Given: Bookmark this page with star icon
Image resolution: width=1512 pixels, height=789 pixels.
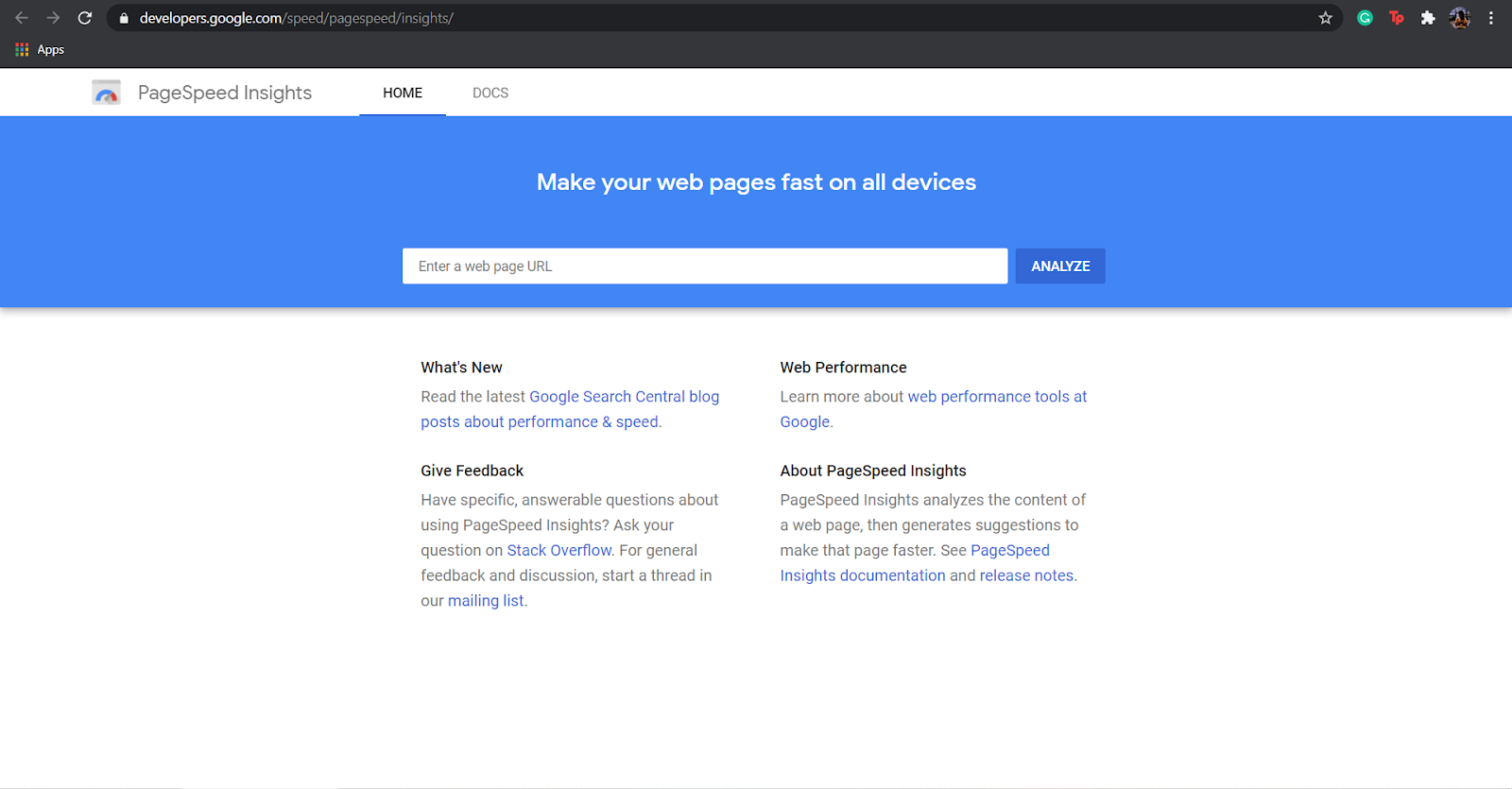Looking at the screenshot, I should tap(1325, 18).
